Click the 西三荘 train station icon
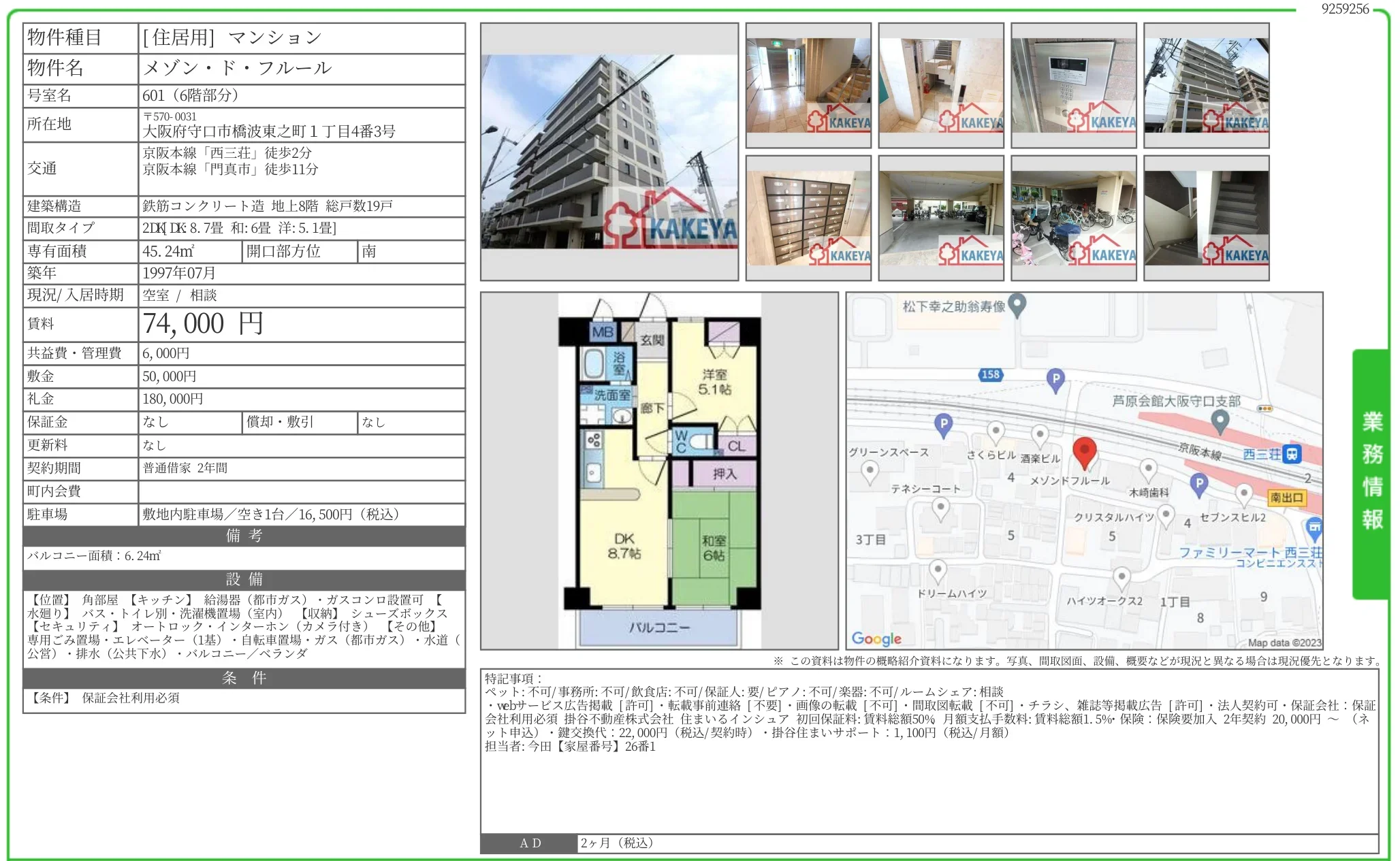The height and width of the screenshot is (861, 1400). (x=1292, y=454)
